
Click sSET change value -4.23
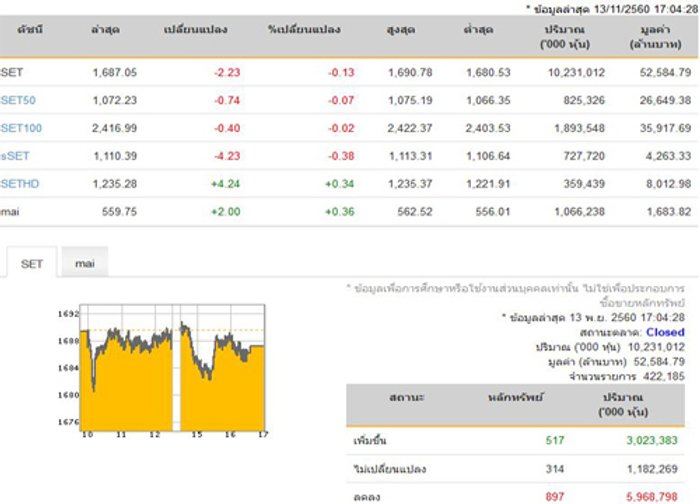tap(227, 156)
